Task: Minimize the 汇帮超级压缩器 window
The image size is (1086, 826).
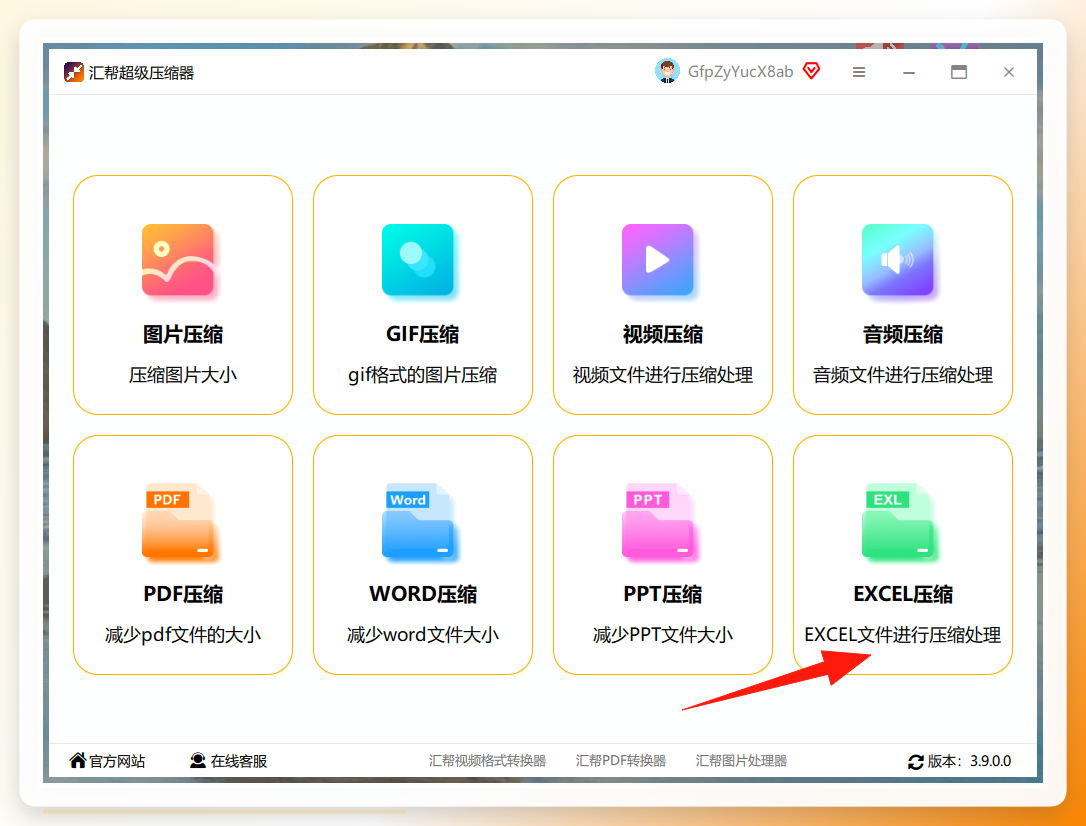Action: (909, 73)
